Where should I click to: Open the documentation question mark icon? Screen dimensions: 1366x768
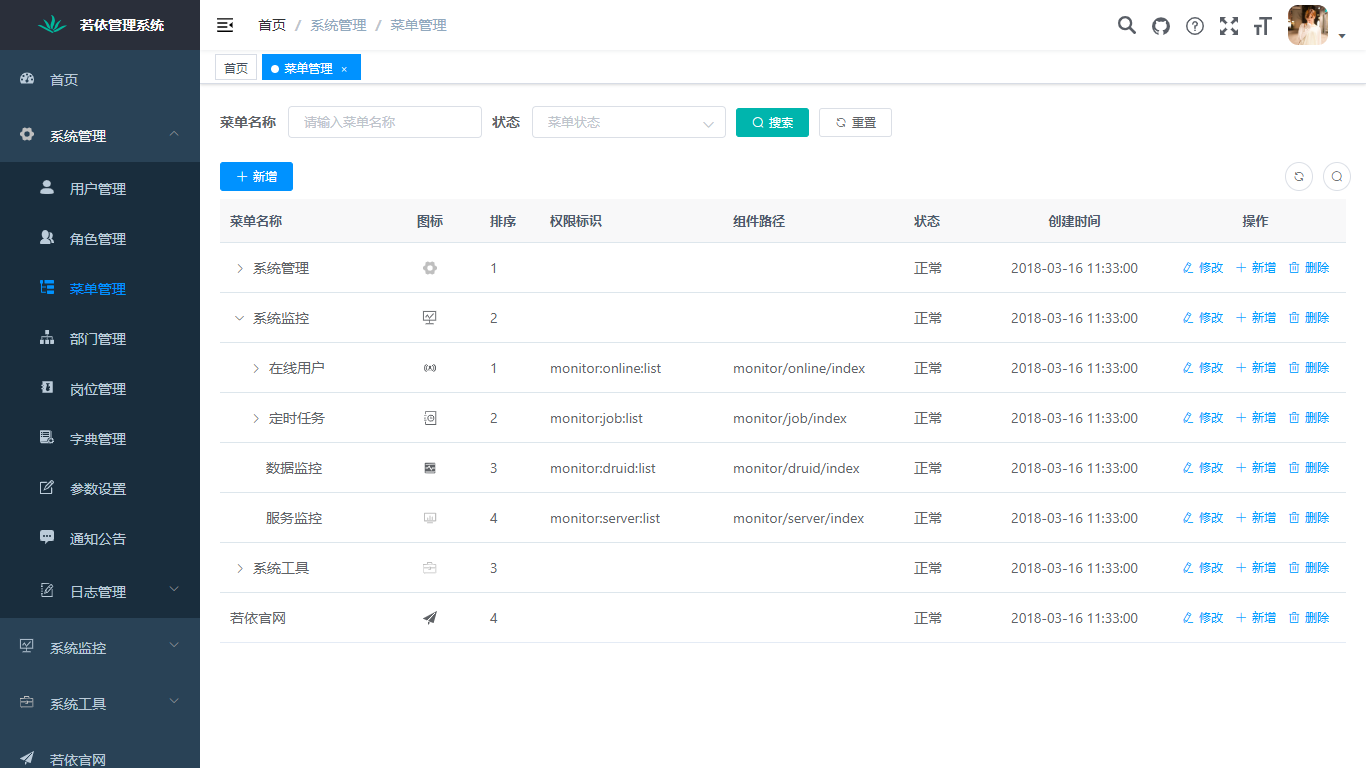(1194, 25)
